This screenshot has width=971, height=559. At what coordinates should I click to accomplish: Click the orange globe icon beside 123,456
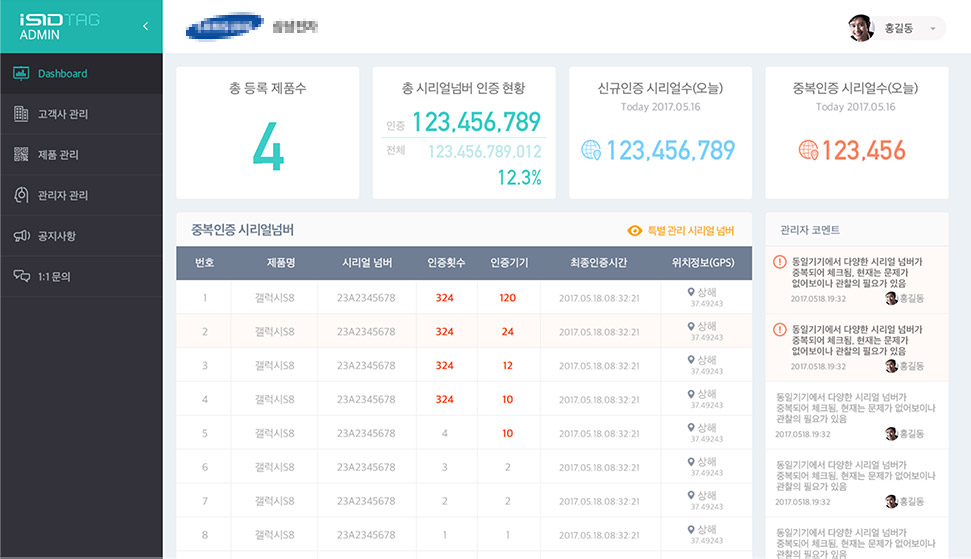pyautogui.click(x=808, y=150)
